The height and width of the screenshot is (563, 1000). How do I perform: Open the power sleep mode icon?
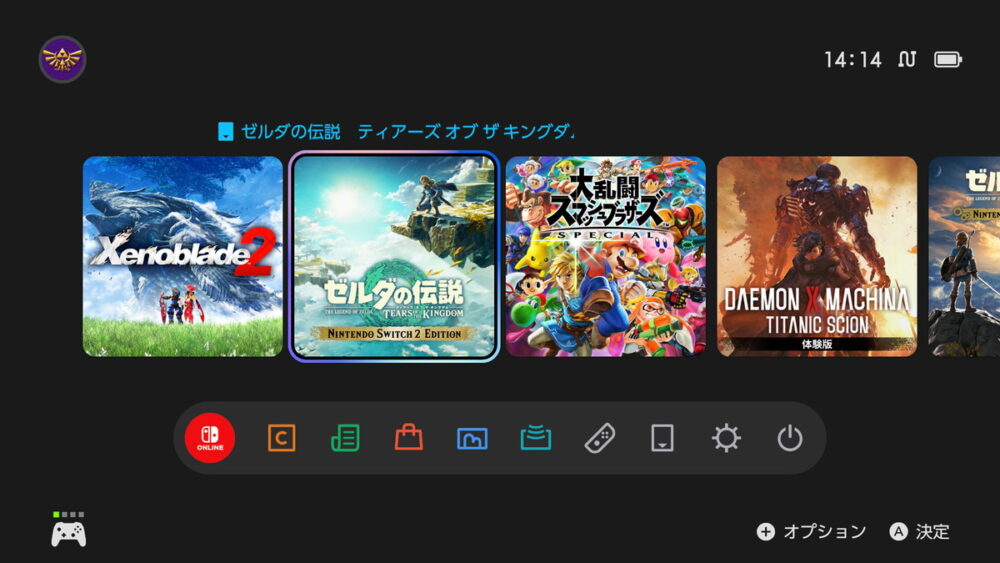(790, 438)
